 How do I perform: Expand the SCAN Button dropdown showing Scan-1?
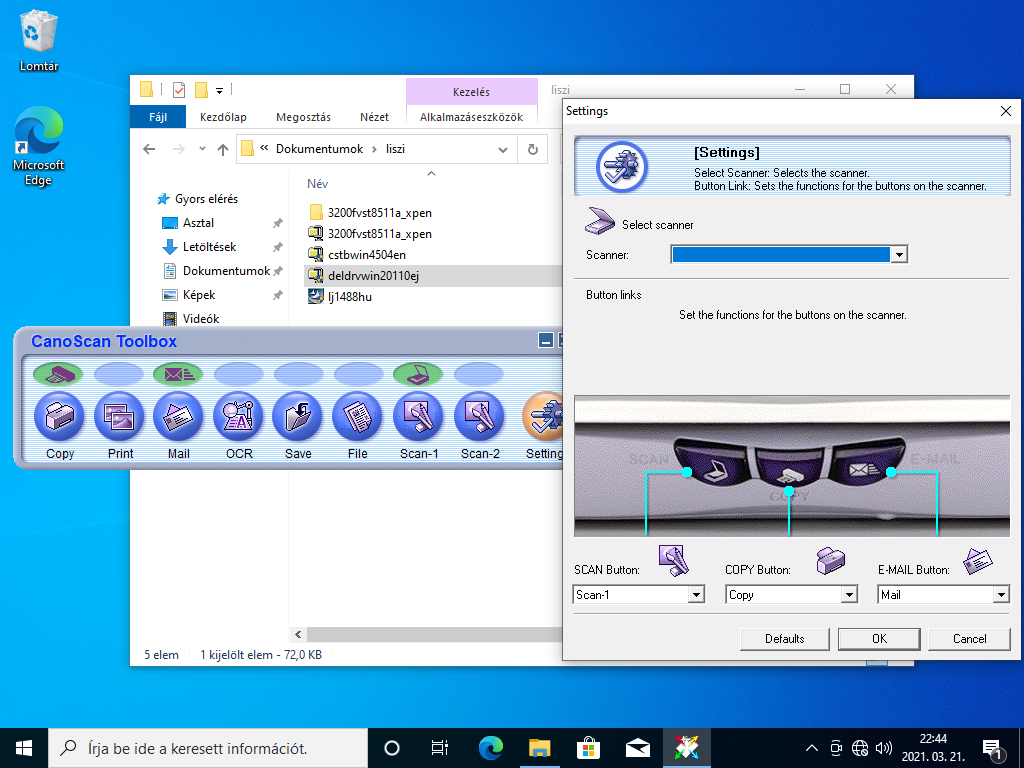(696, 594)
